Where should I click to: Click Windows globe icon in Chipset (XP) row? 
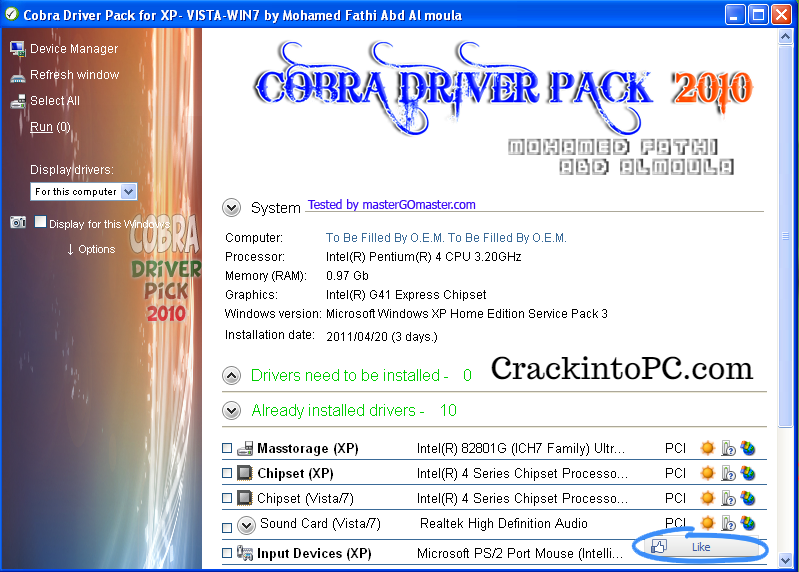[748, 473]
